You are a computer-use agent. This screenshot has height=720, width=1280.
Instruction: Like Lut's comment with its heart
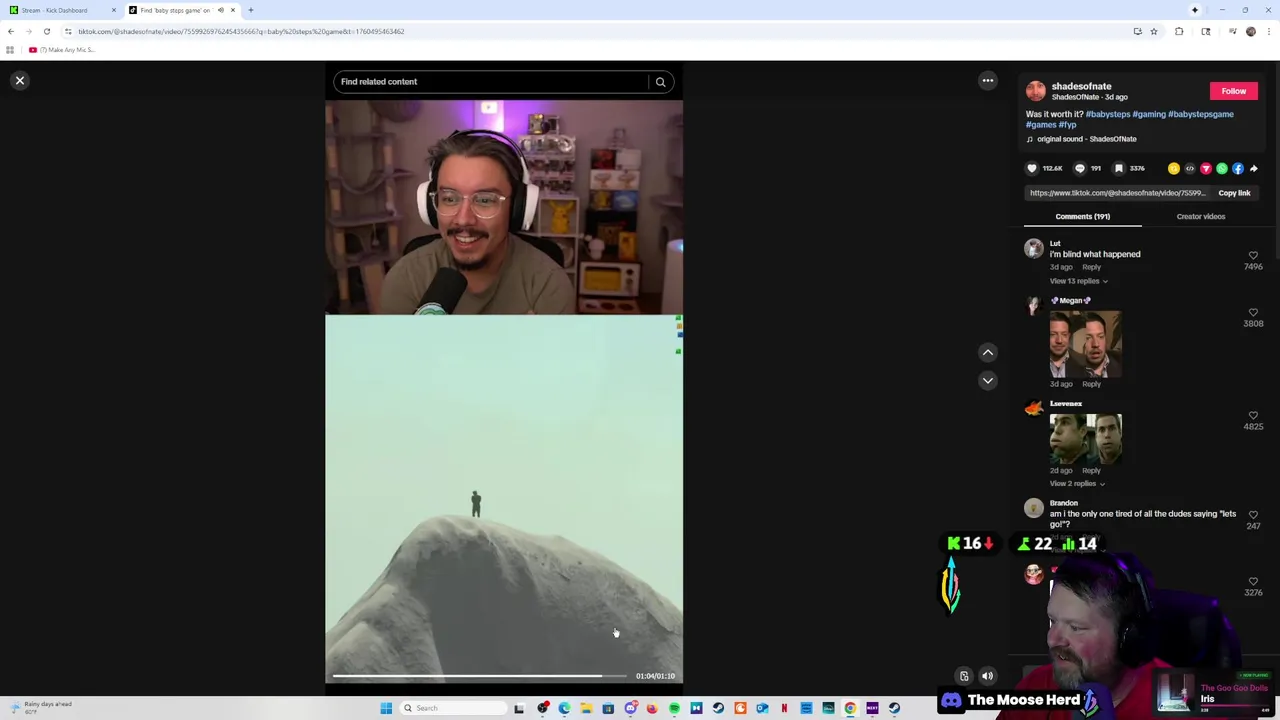(x=1253, y=256)
